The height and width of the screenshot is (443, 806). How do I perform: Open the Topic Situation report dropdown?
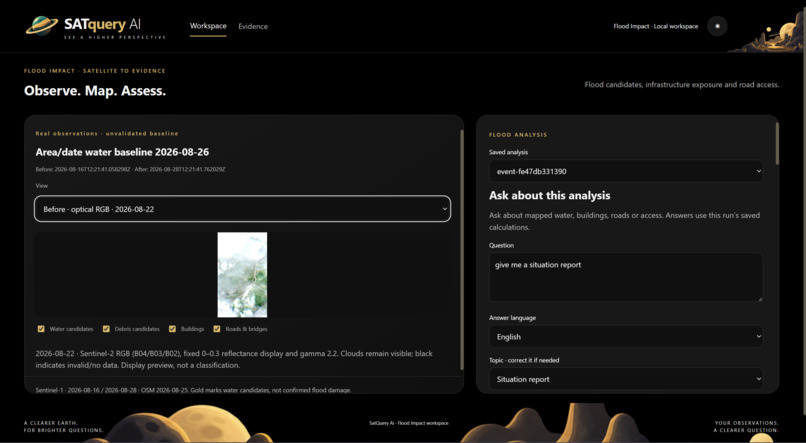coord(626,379)
